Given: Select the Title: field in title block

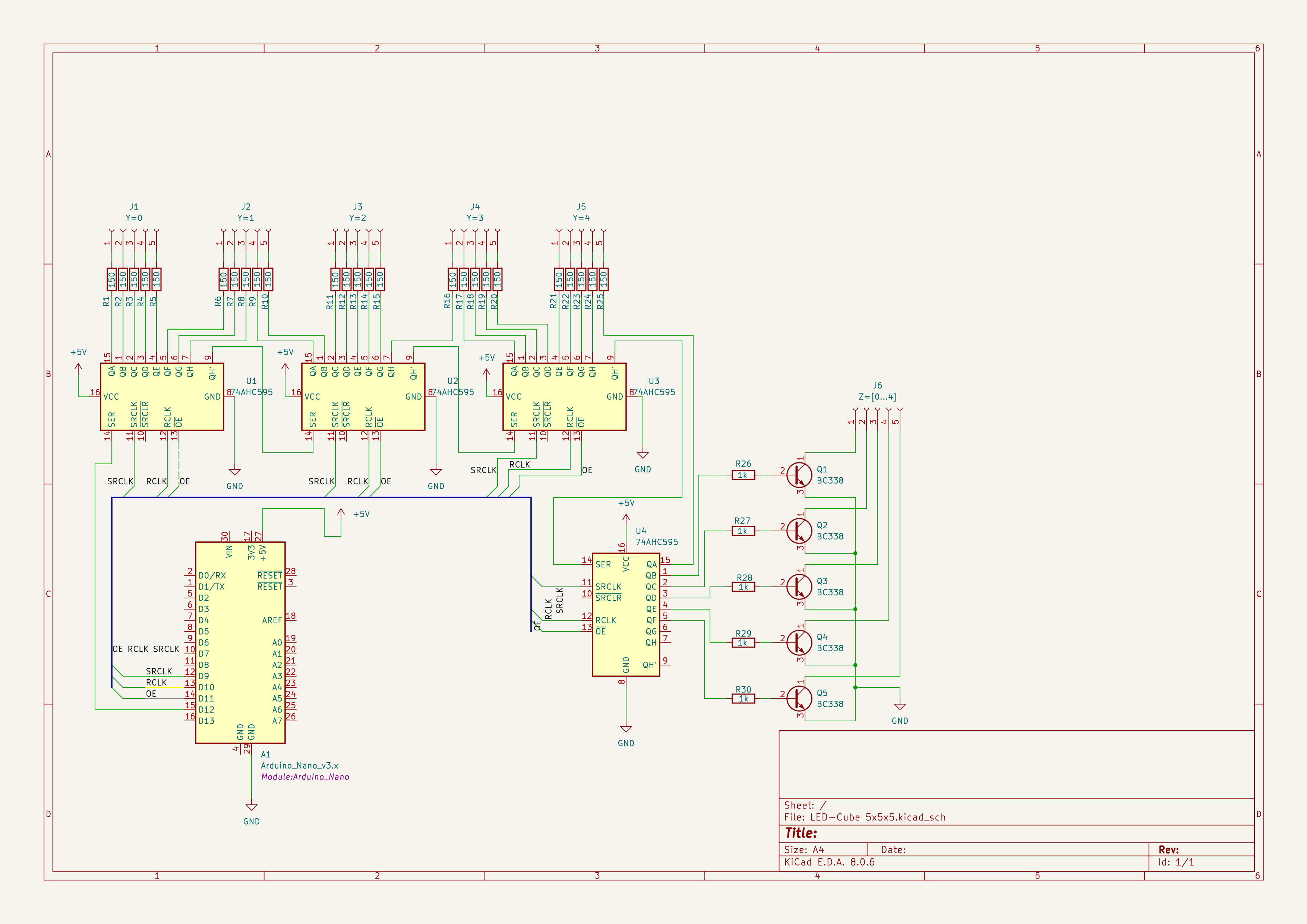Looking at the screenshot, I should click(801, 833).
